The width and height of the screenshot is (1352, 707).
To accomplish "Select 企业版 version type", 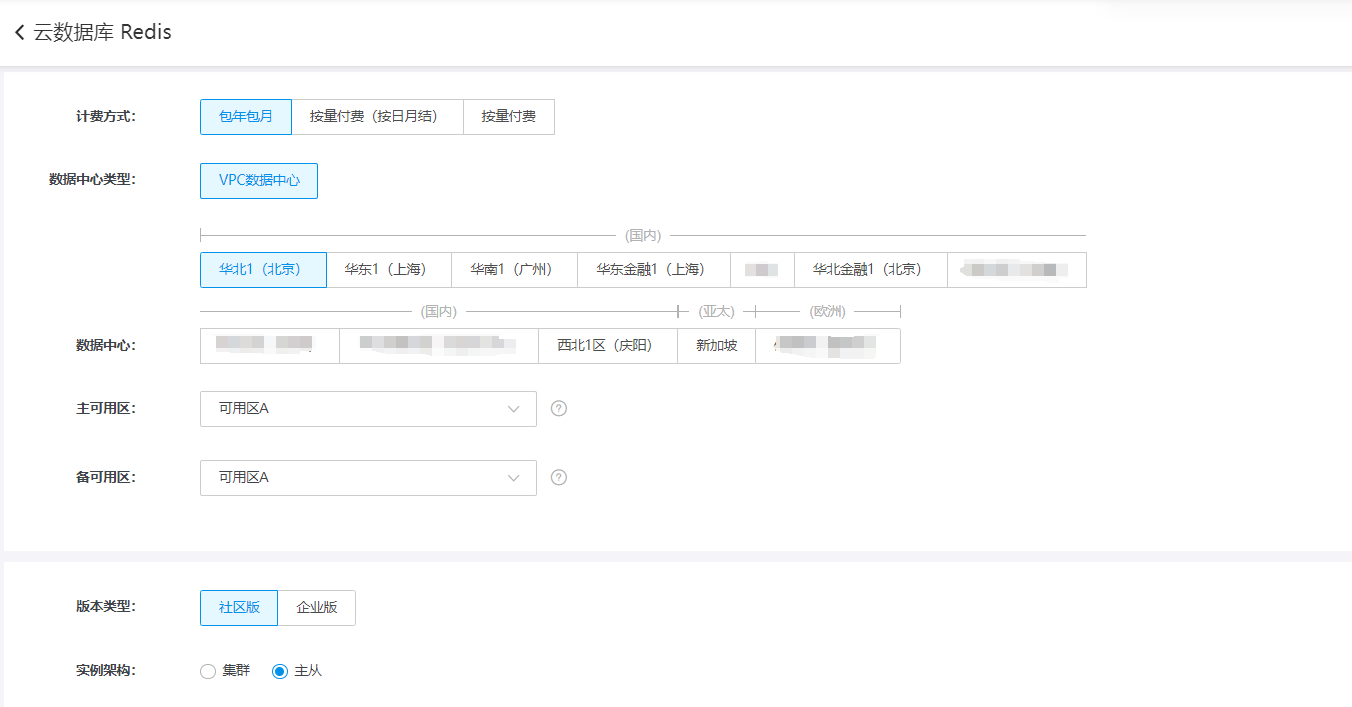I will click(x=316, y=607).
